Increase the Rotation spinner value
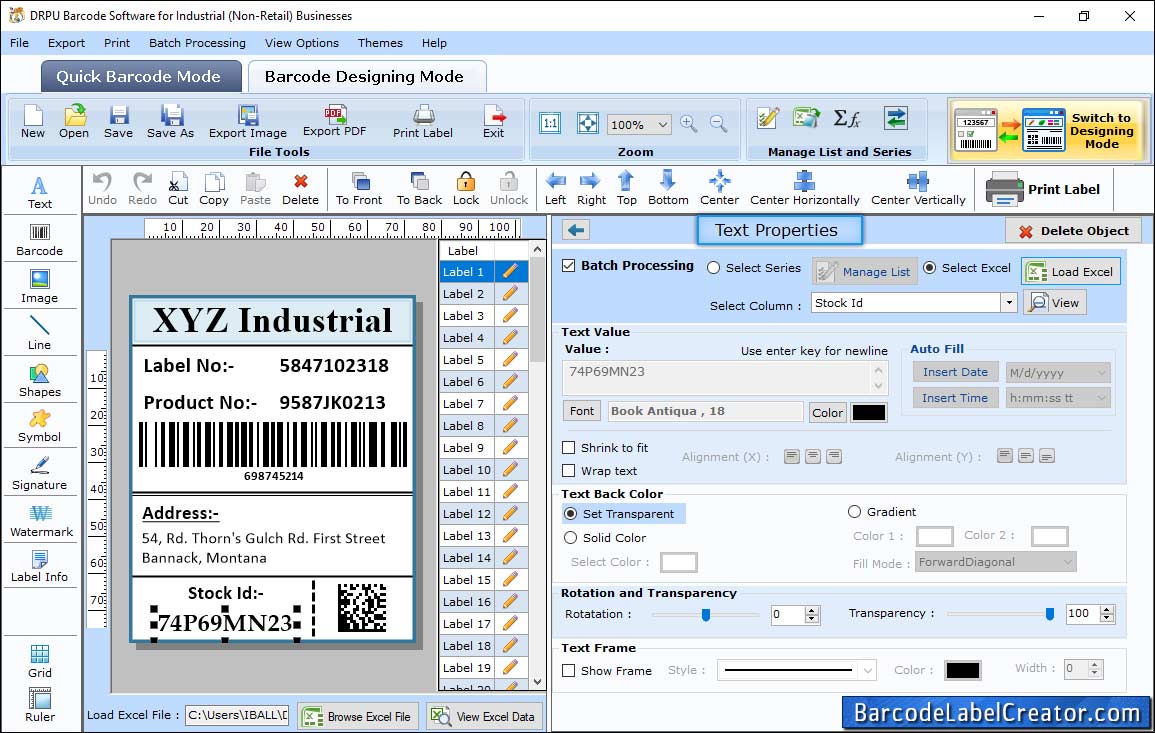Image resolution: width=1155 pixels, height=733 pixels. (x=812, y=610)
